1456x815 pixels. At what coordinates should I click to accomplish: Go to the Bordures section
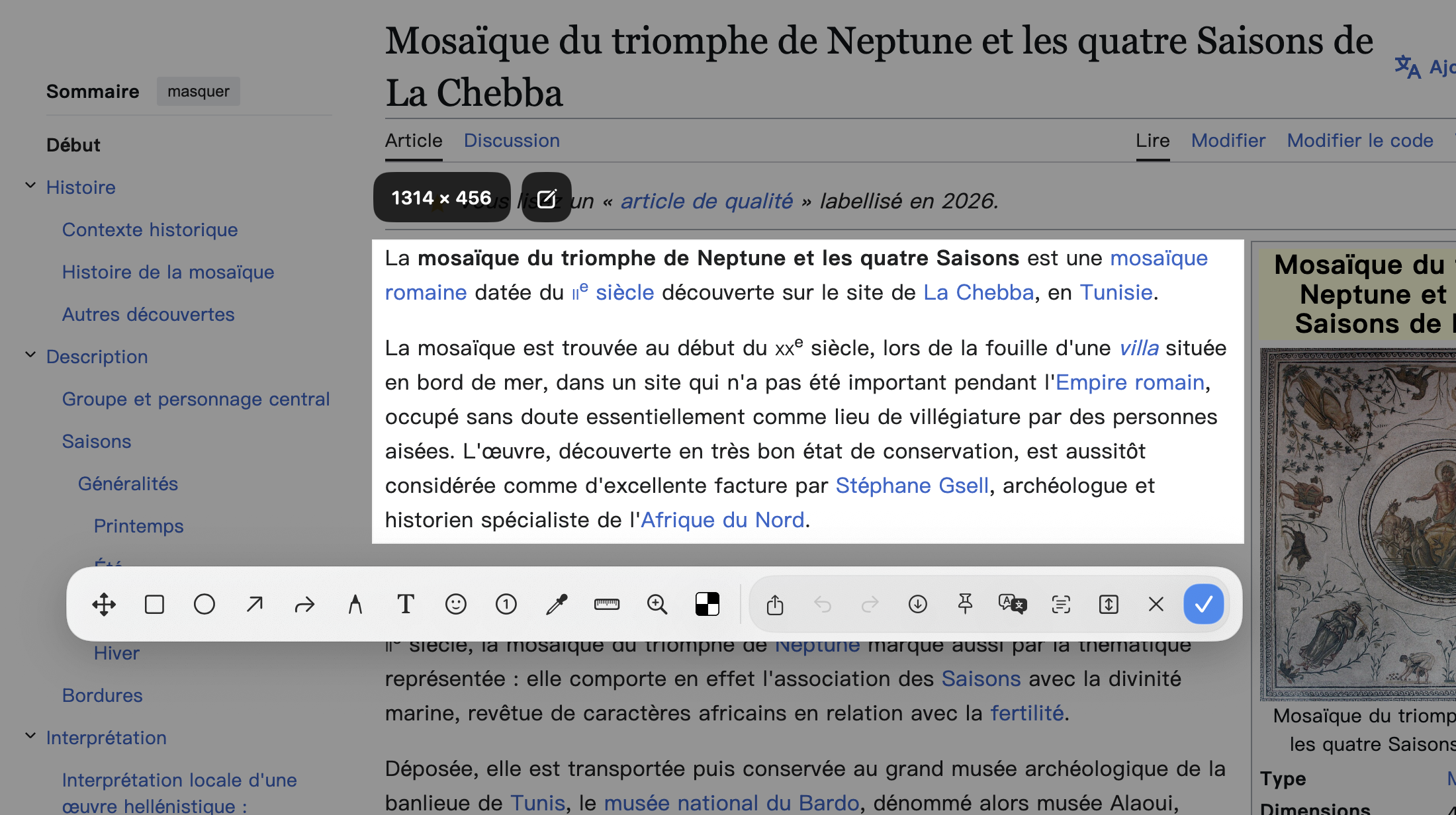pyautogui.click(x=103, y=695)
